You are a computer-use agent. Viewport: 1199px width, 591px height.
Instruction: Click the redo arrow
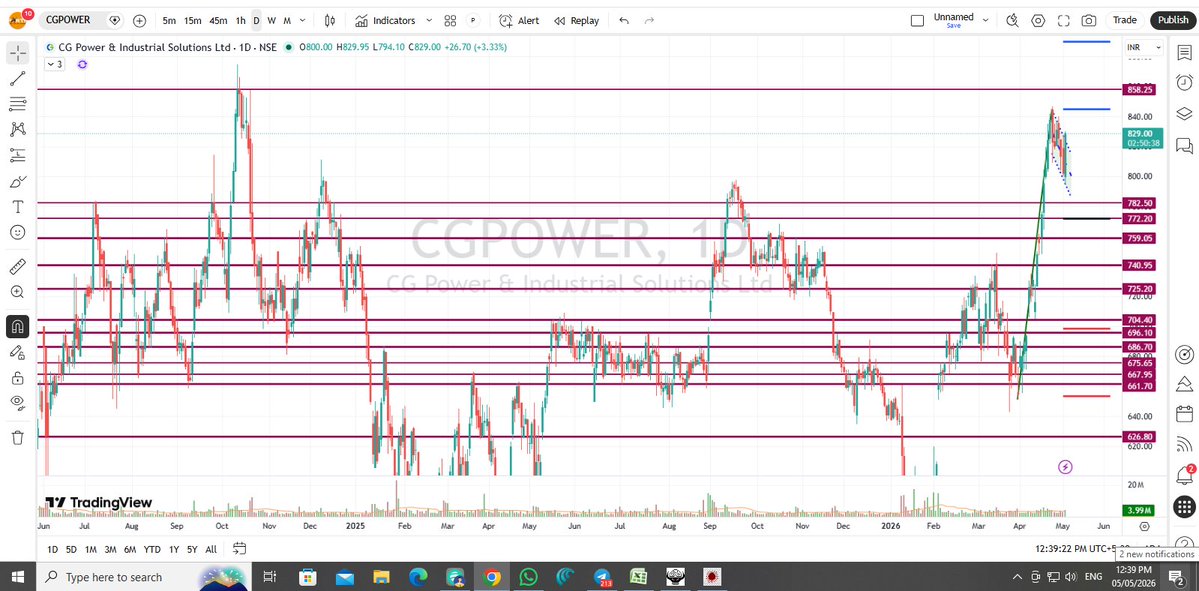[x=649, y=21]
